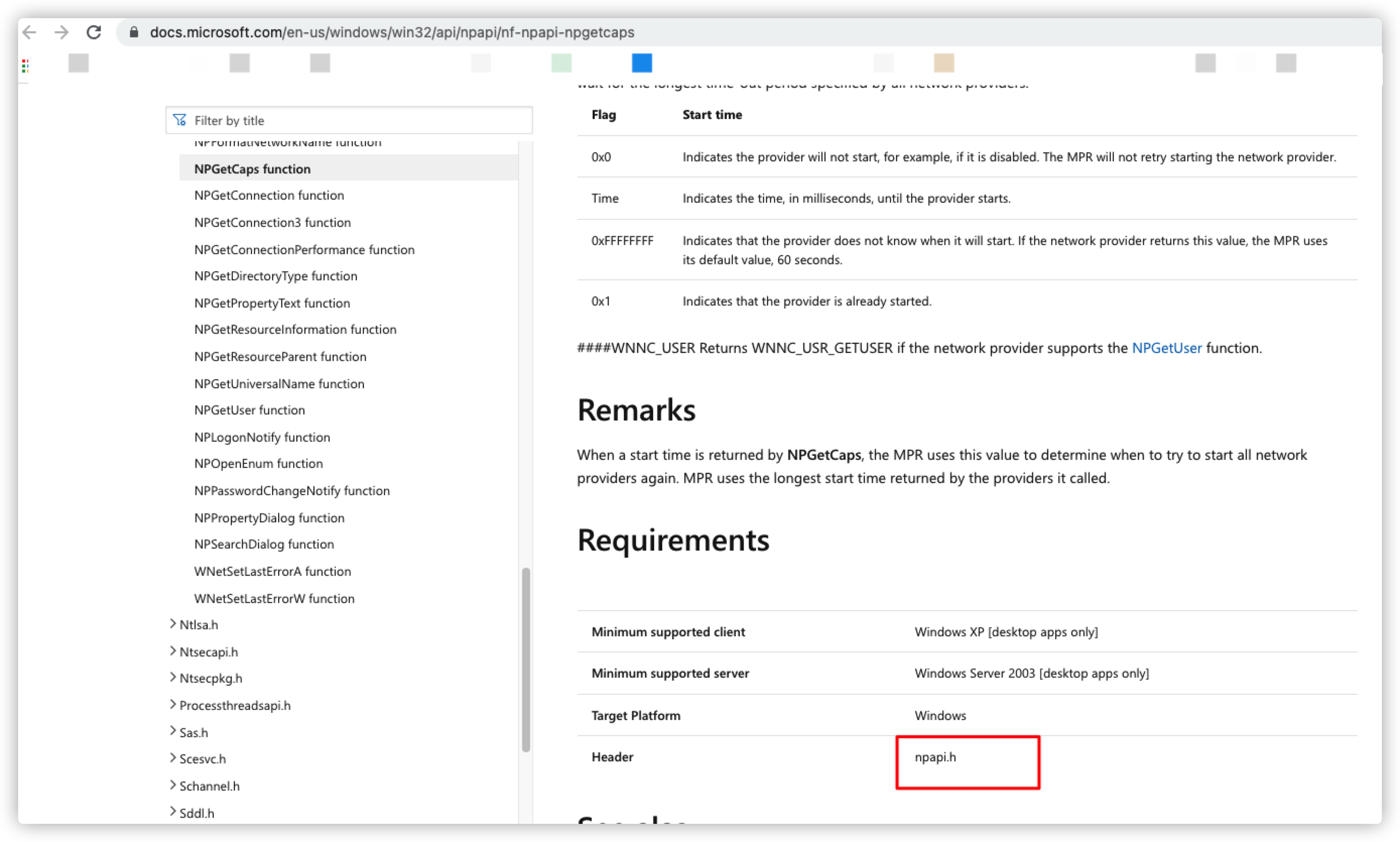Screen dimensions: 1400x842
Task: Click the Time flag cell
Action: (x=604, y=198)
